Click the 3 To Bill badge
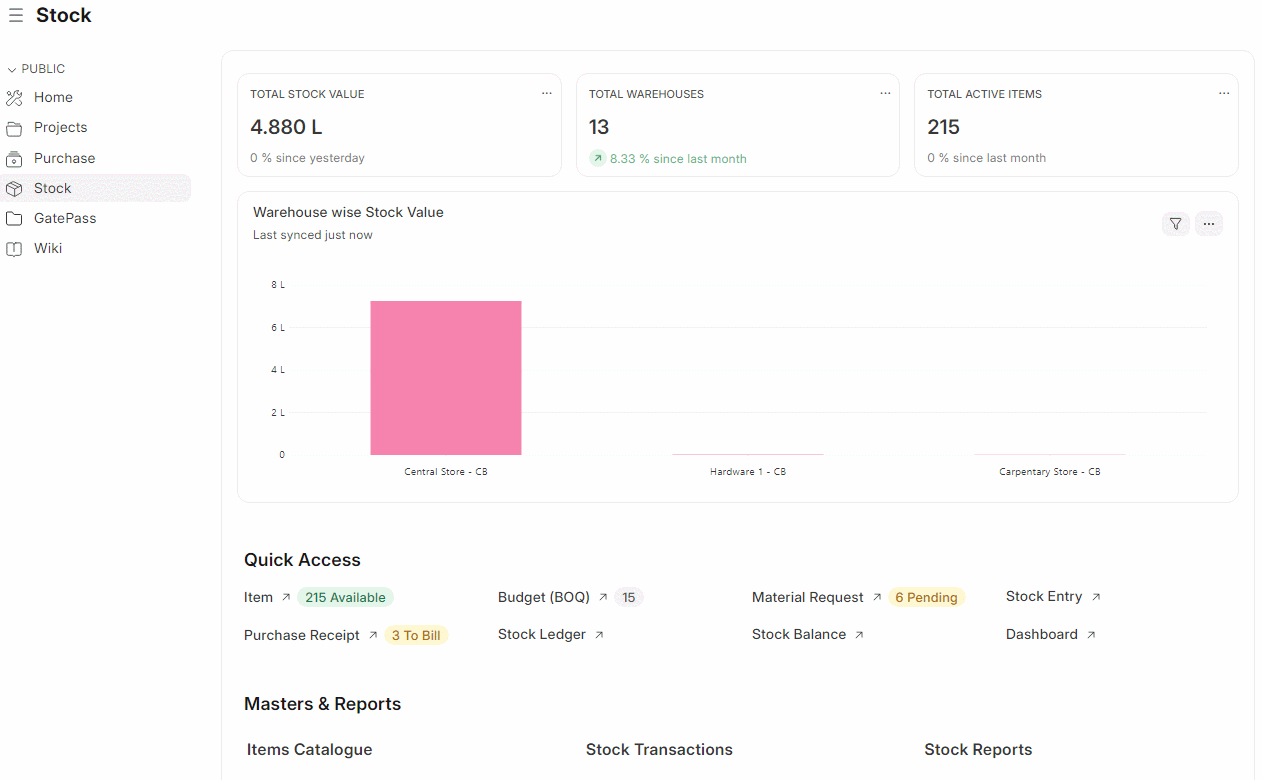This screenshot has height=780, width=1263. 416,635
